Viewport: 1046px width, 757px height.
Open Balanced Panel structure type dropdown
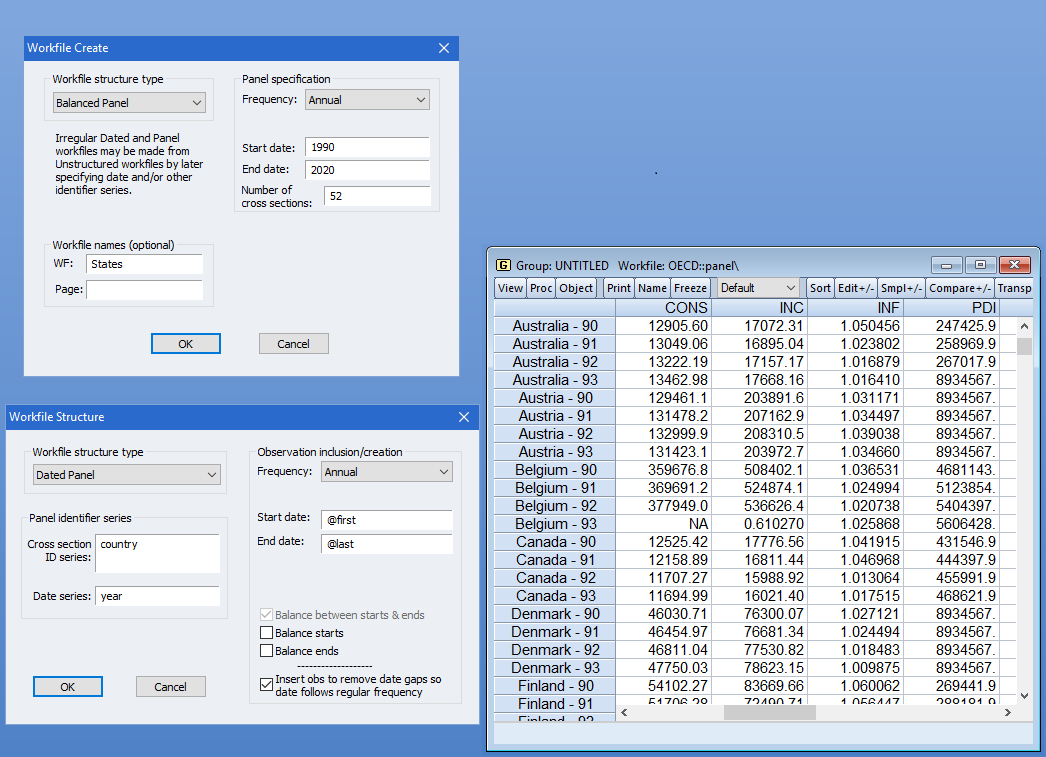[129, 103]
